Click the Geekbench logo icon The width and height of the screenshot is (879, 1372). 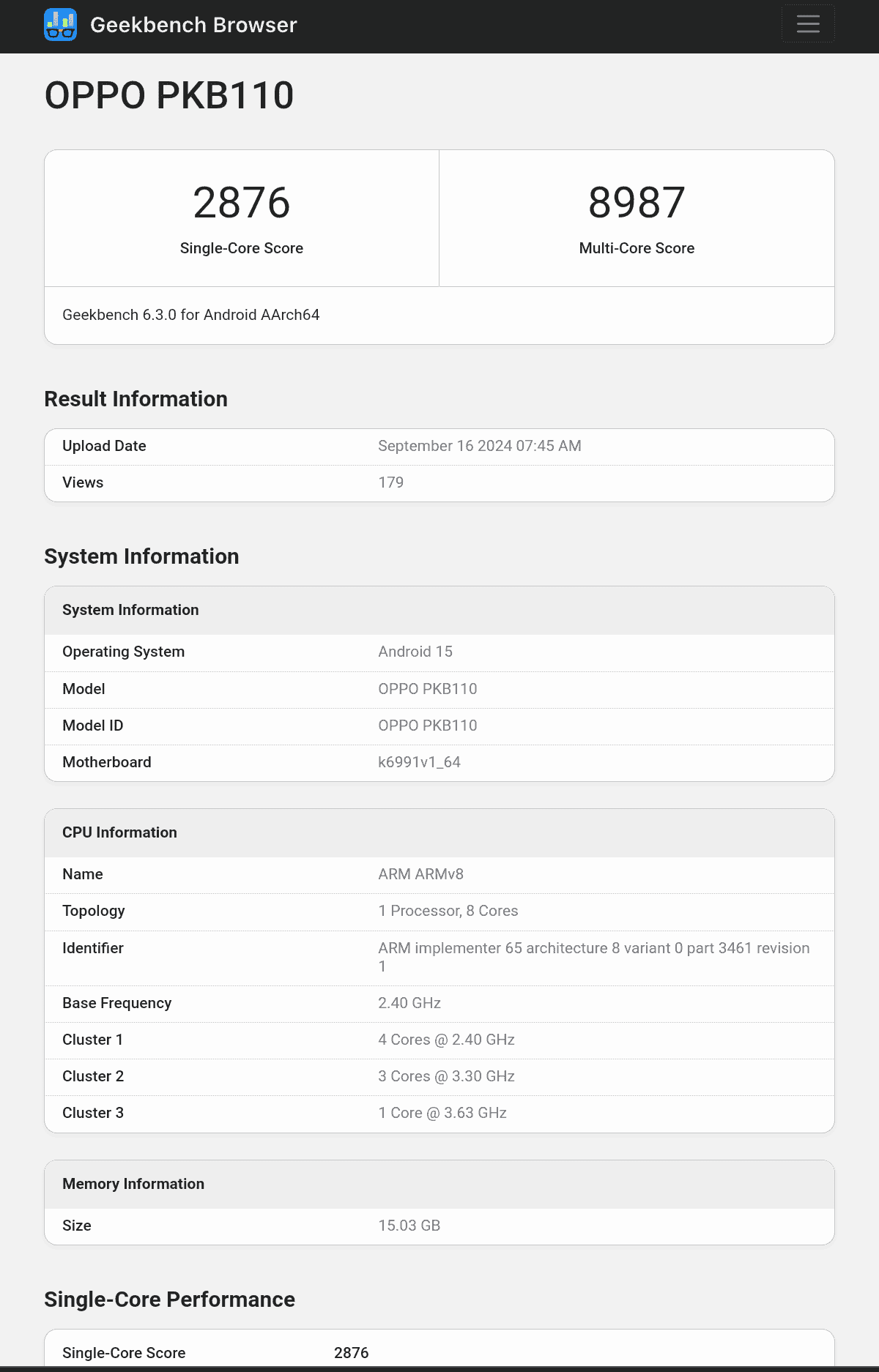click(60, 25)
